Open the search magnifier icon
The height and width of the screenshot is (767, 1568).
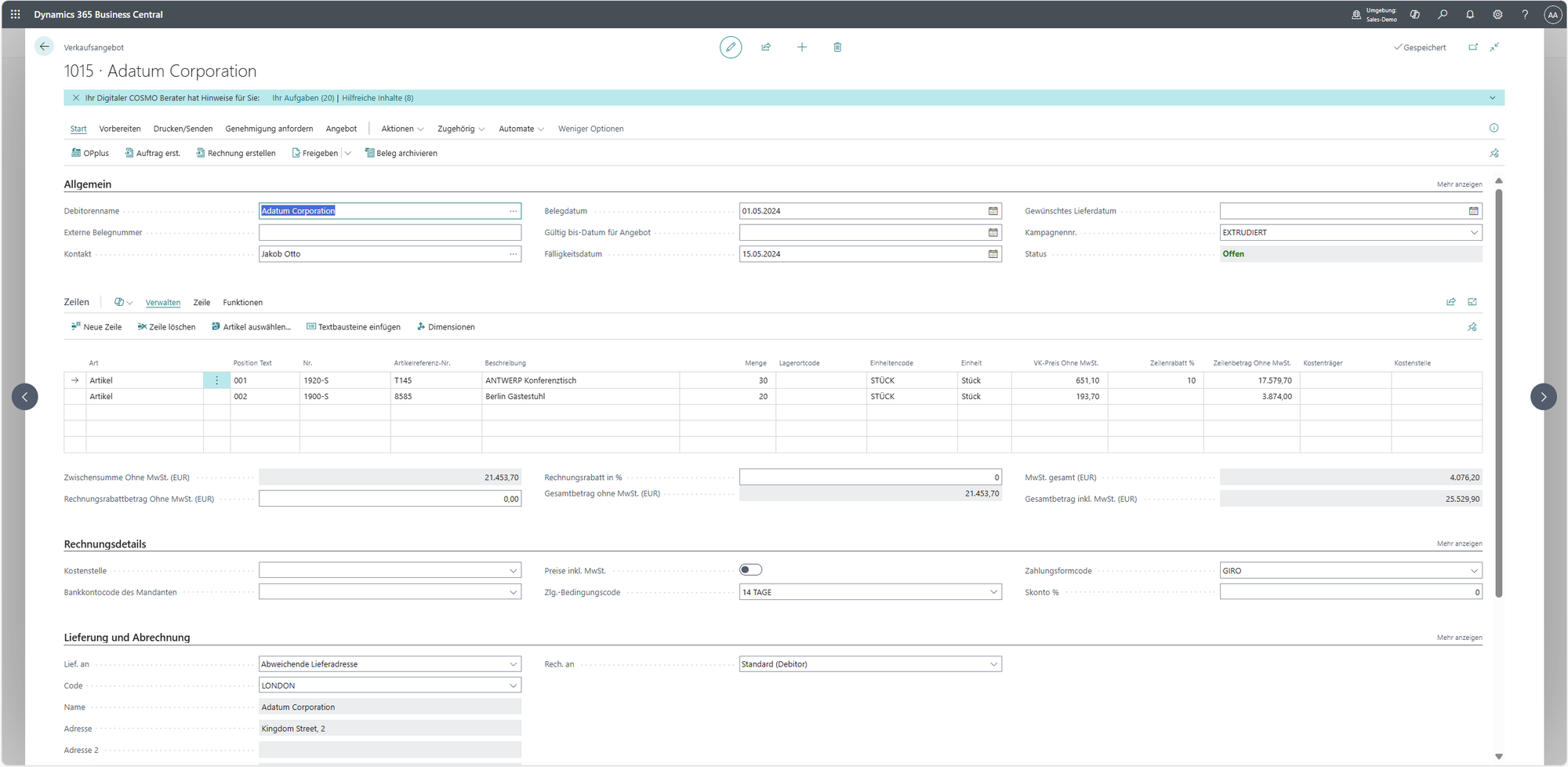[x=1443, y=14]
